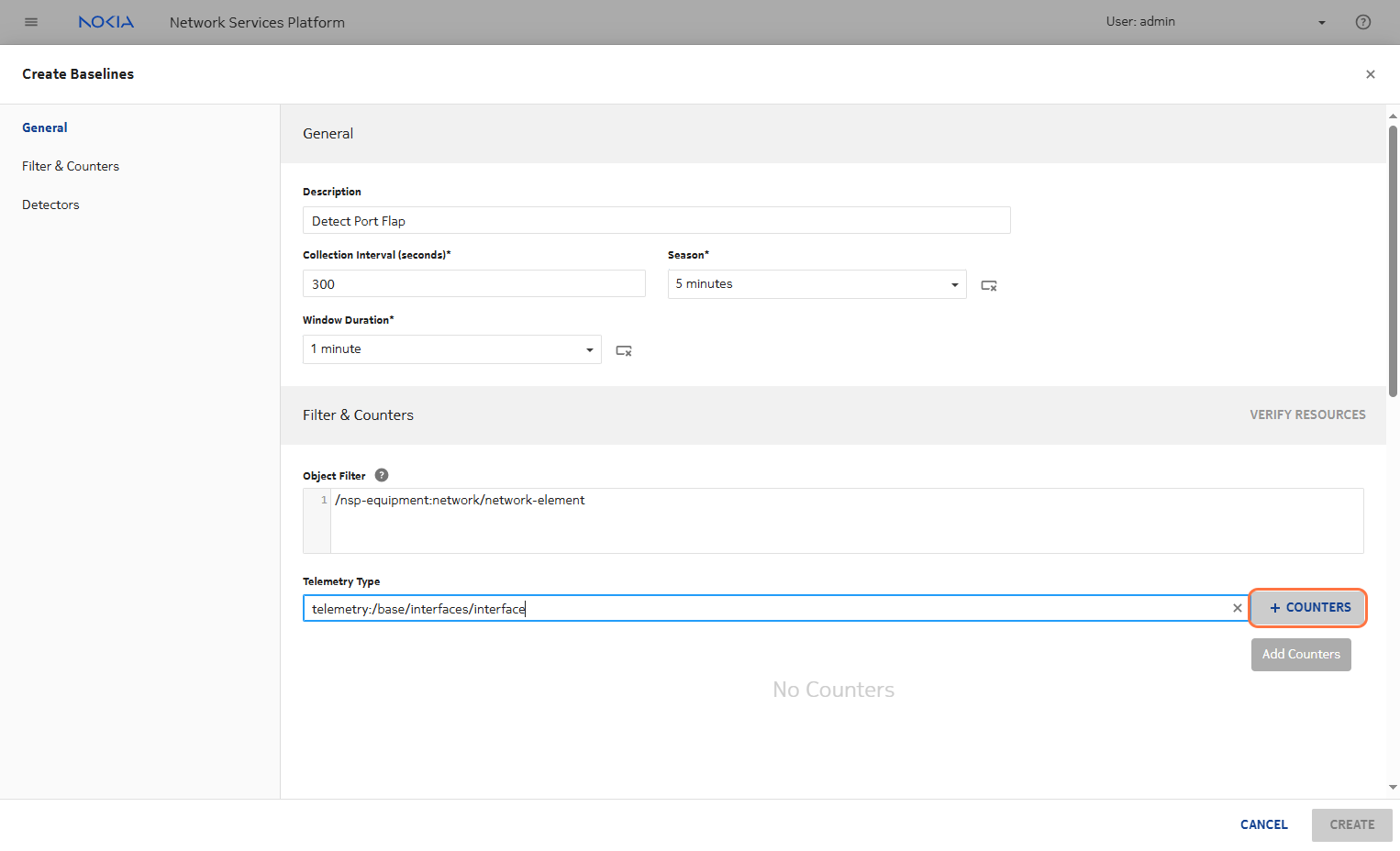Image resolution: width=1400 pixels, height=851 pixels.
Task: Go to Filter & Counters section
Action: (71, 166)
